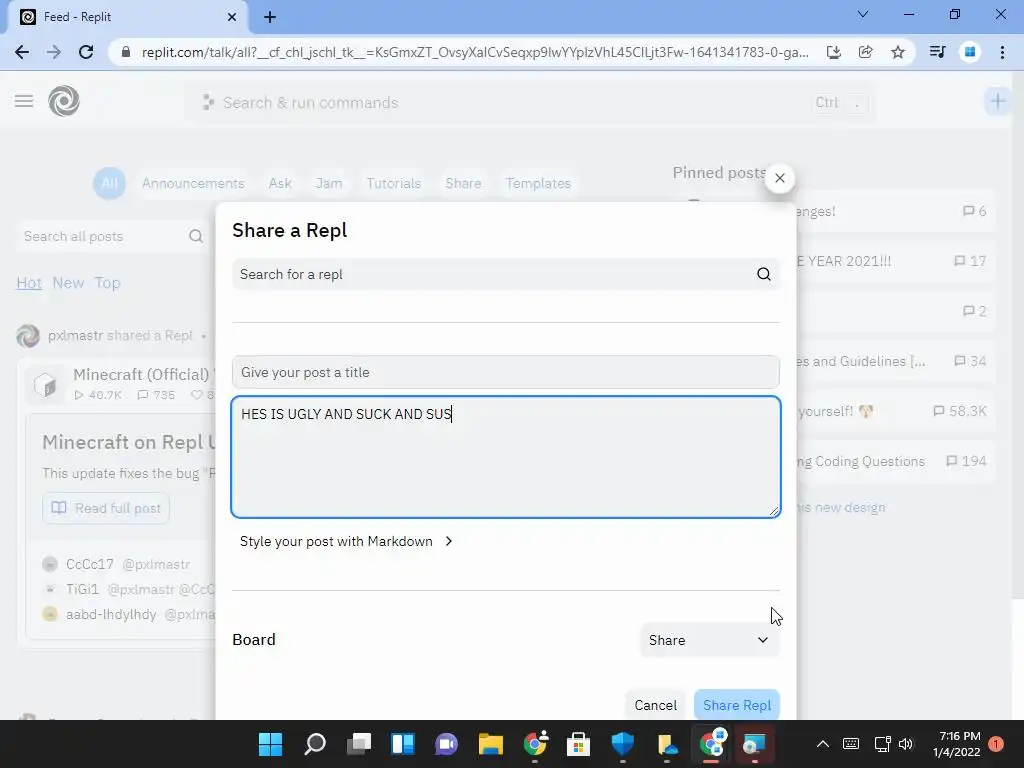
Task: Open commenter TiGi1's profile
Action: tap(82, 589)
